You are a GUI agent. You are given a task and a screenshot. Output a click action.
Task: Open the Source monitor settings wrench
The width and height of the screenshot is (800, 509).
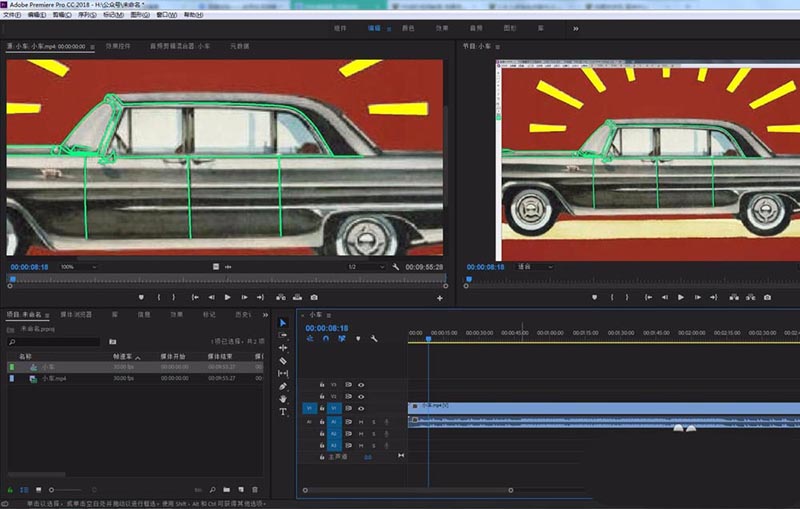397,267
